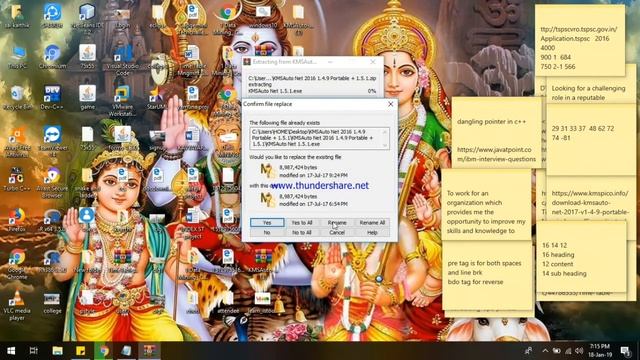Open the college desktop icon
Viewport: 640px width, 360px height.
(52, 303)
